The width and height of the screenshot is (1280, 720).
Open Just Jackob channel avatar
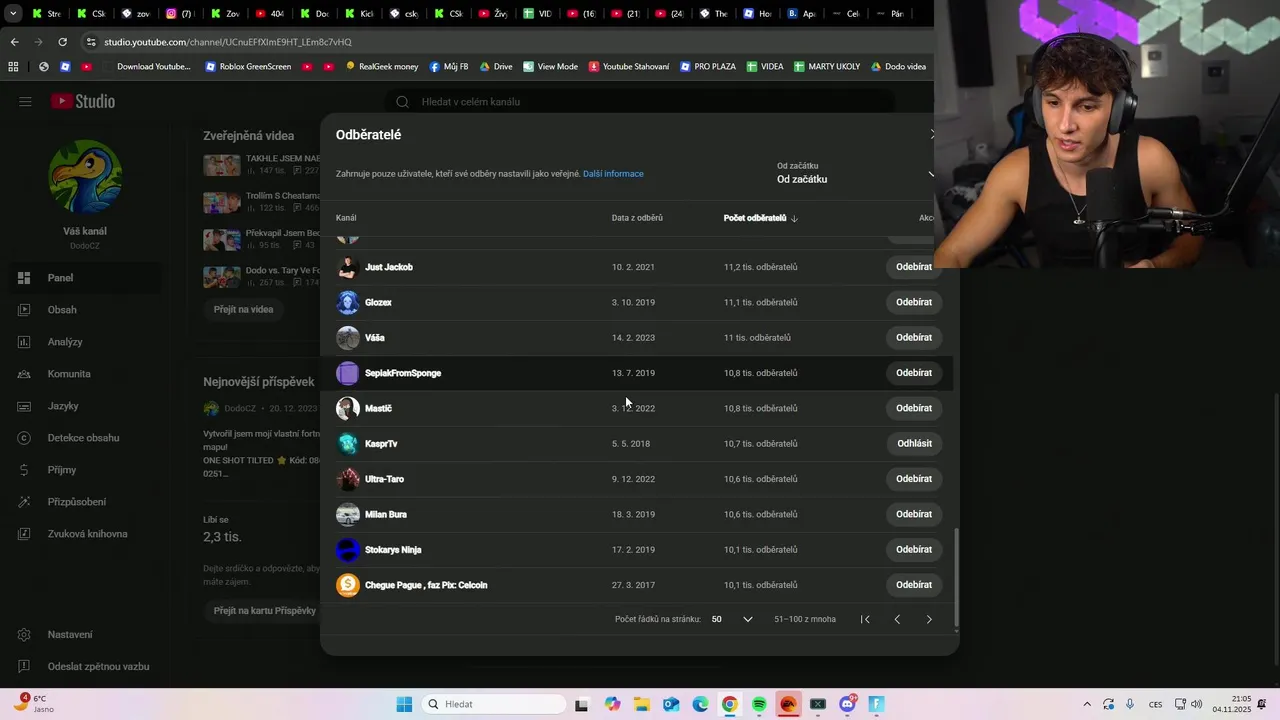click(348, 267)
